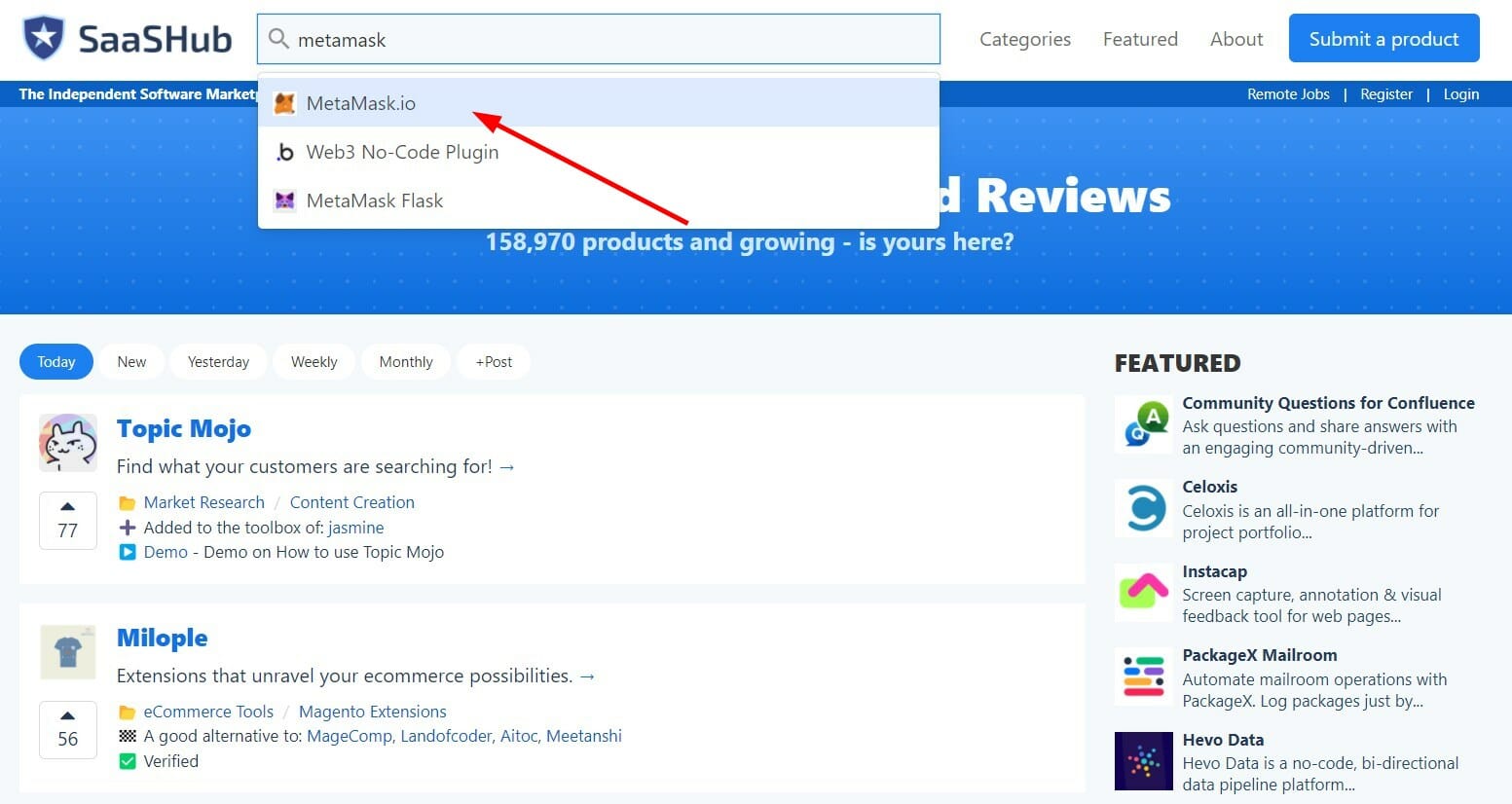This screenshot has width=1512, height=804.
Task: Open the Topic Mojo cat logo
Action: point(68,443)
